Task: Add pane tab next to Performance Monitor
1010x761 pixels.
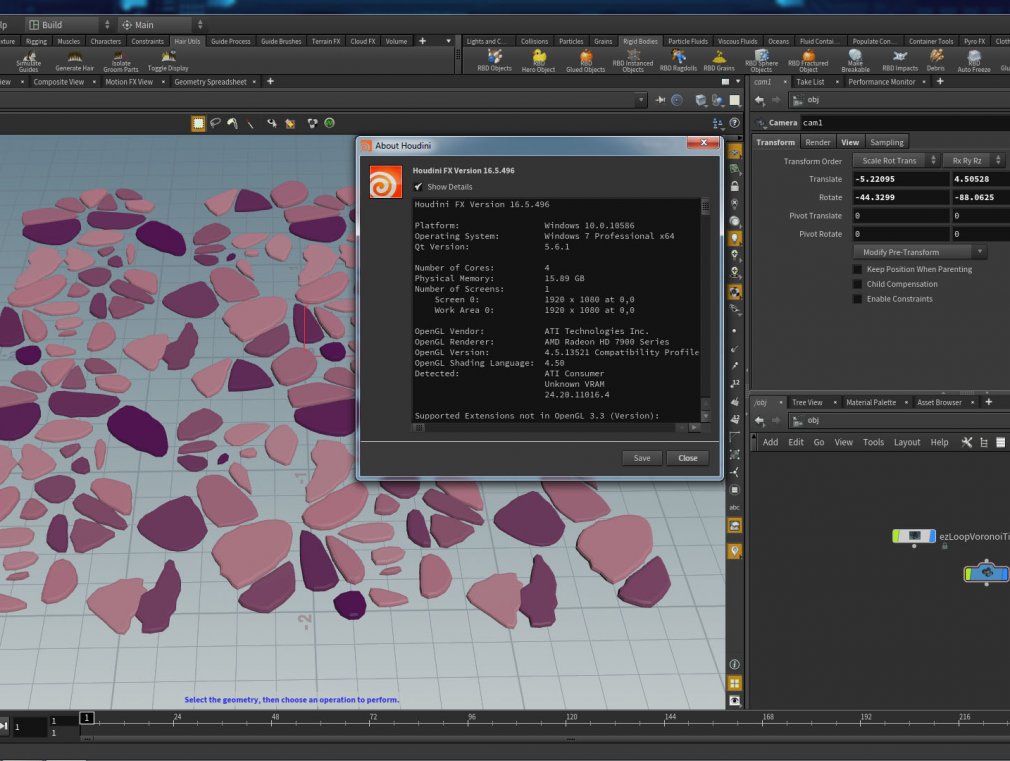Action: [x=940, y=82]
